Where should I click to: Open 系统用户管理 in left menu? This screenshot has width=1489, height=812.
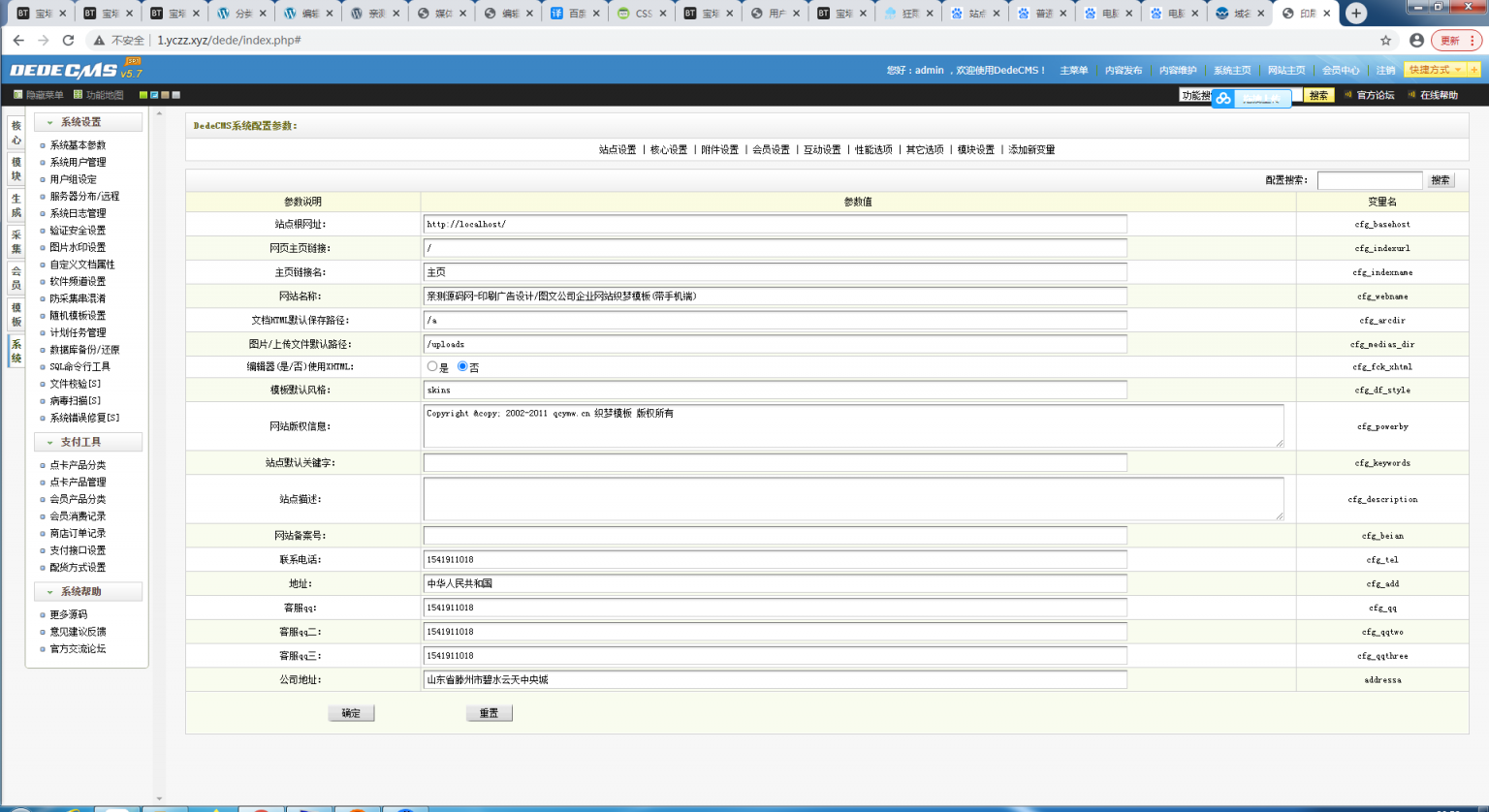point(78,162)
